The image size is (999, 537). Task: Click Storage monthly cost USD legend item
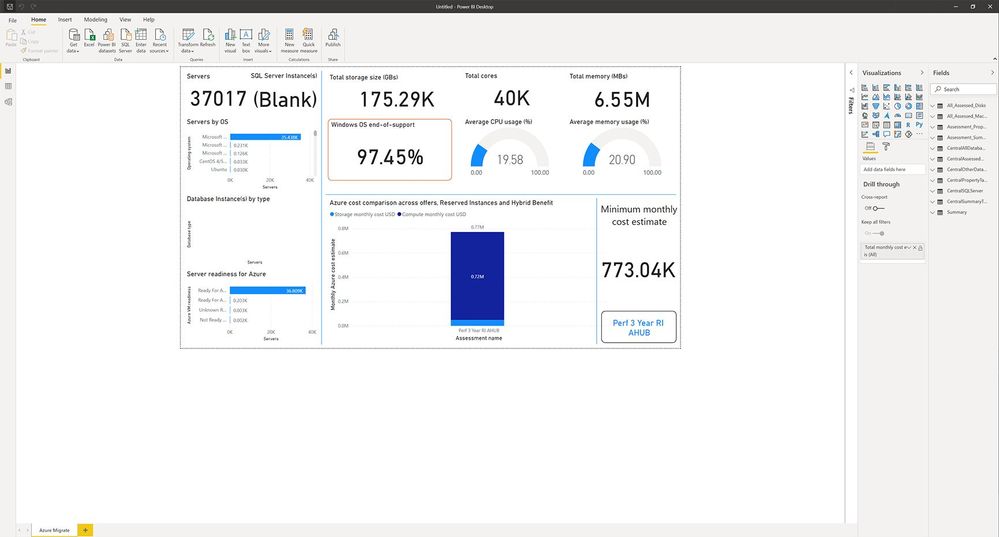[363, 214]
